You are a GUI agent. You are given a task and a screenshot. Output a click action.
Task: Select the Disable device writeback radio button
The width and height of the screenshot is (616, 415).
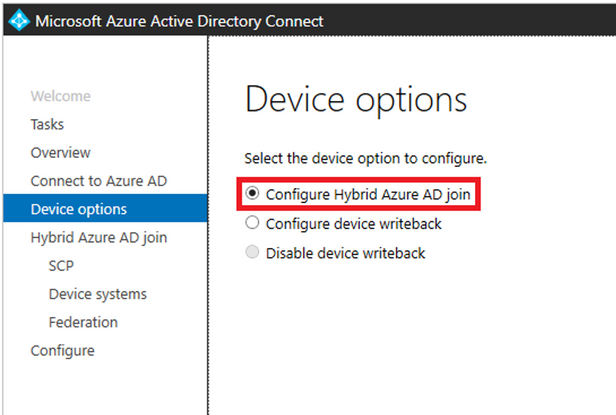coord(252,252)
